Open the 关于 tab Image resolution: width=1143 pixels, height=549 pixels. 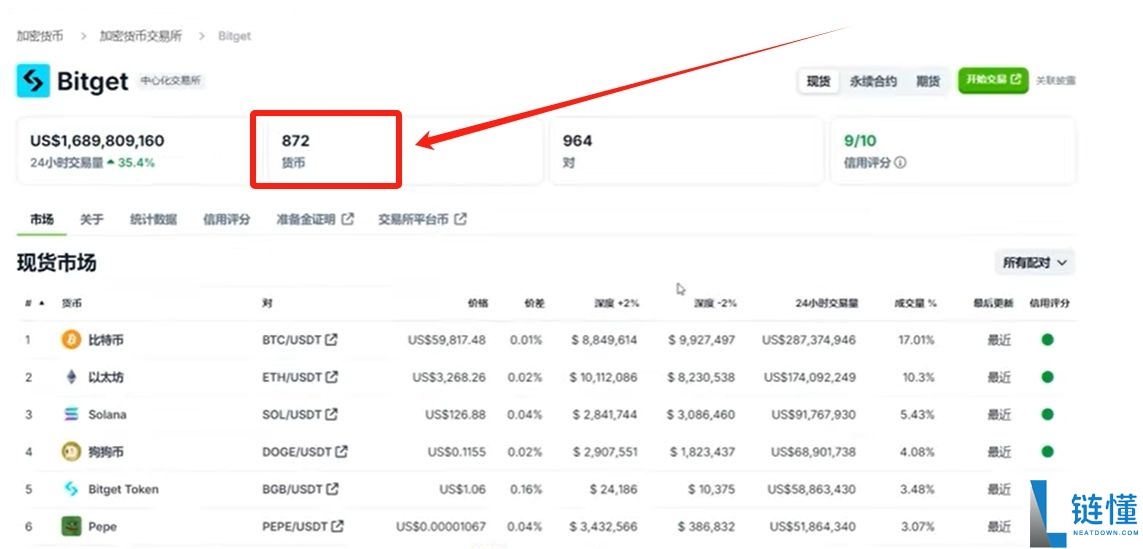pyautogui.click(x=91, y=219)
